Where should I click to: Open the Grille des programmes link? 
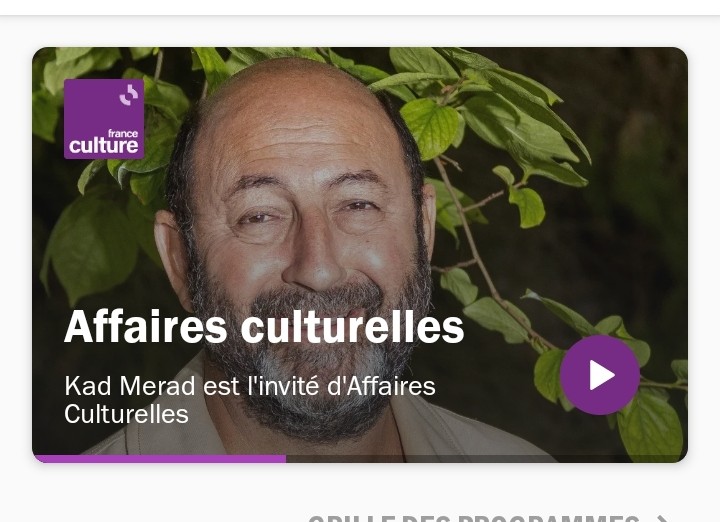(x=473, y=519)
